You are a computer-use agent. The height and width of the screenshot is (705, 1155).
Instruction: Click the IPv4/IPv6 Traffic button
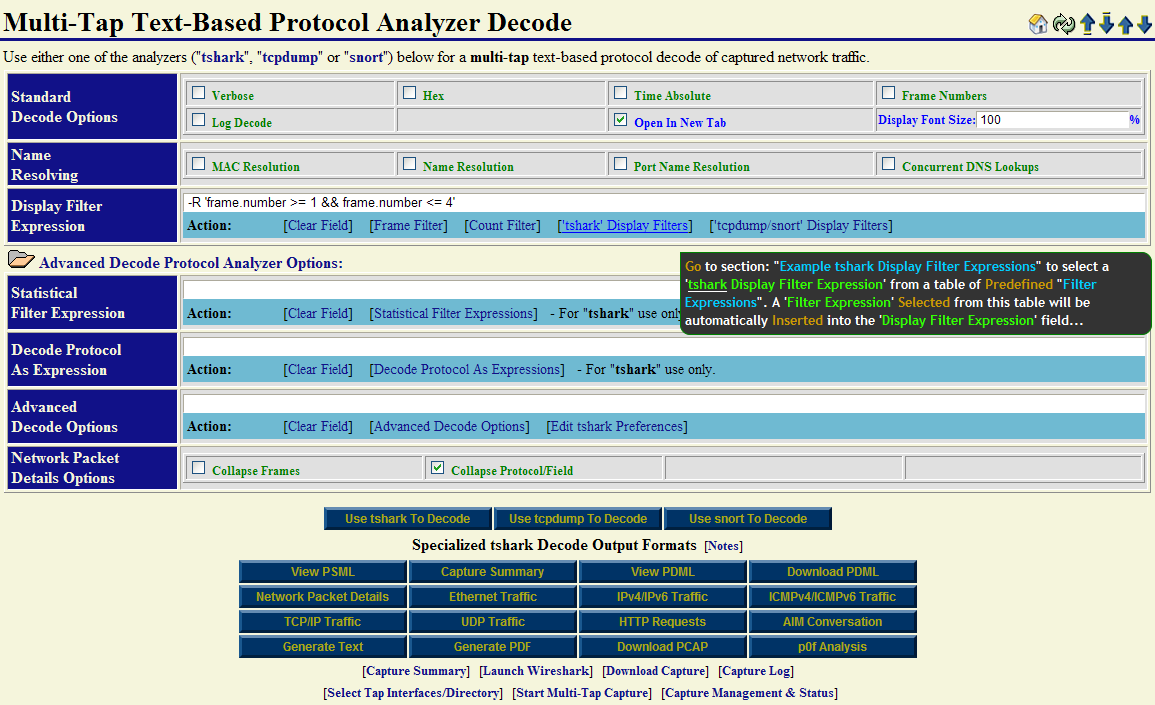click(662, 597)
